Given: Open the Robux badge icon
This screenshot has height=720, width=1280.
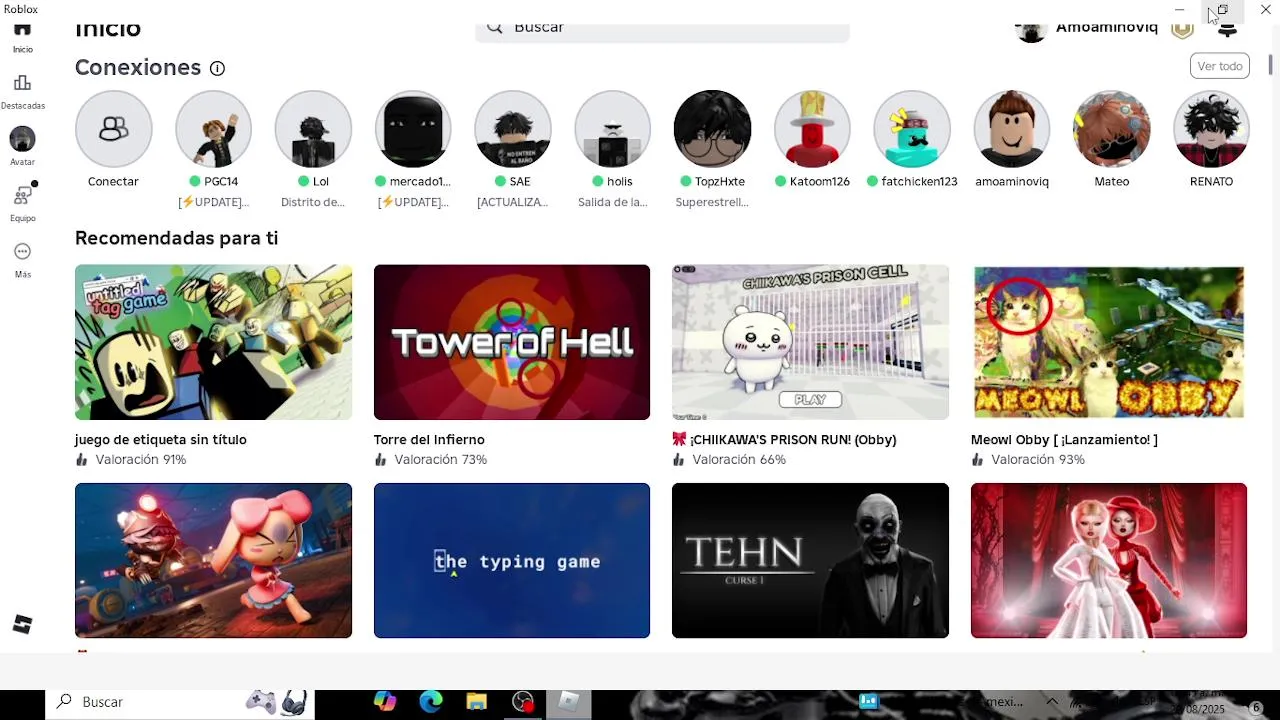Looking at the screenshot, I should click(1182, 28).
